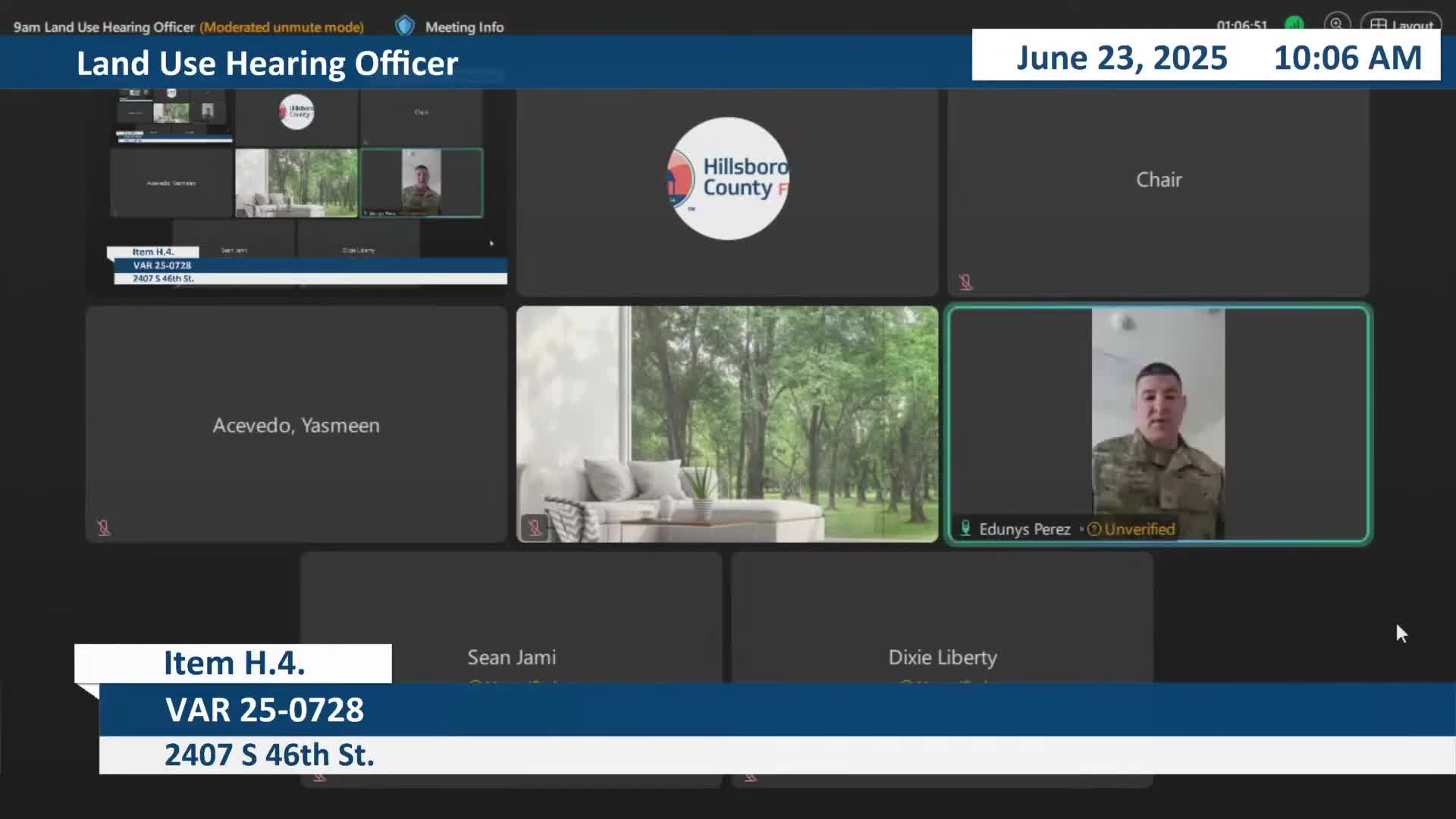The width and height of the screenshot is (1456, 819).
Task: Click the muted mic icon on the forest background tile
Action: click(534, 527)
